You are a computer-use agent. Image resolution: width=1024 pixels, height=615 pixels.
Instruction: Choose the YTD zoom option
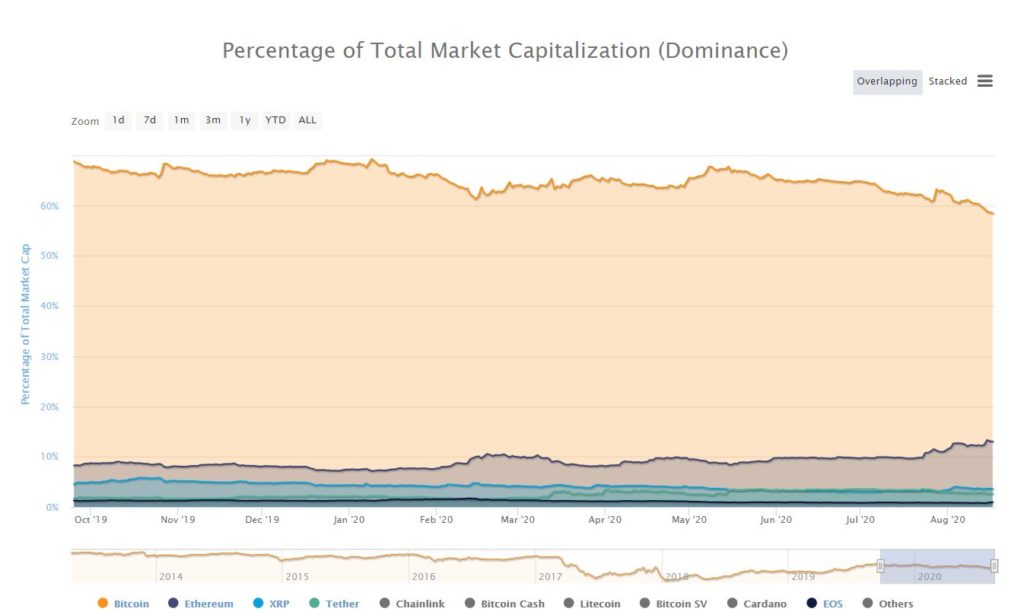275,120
